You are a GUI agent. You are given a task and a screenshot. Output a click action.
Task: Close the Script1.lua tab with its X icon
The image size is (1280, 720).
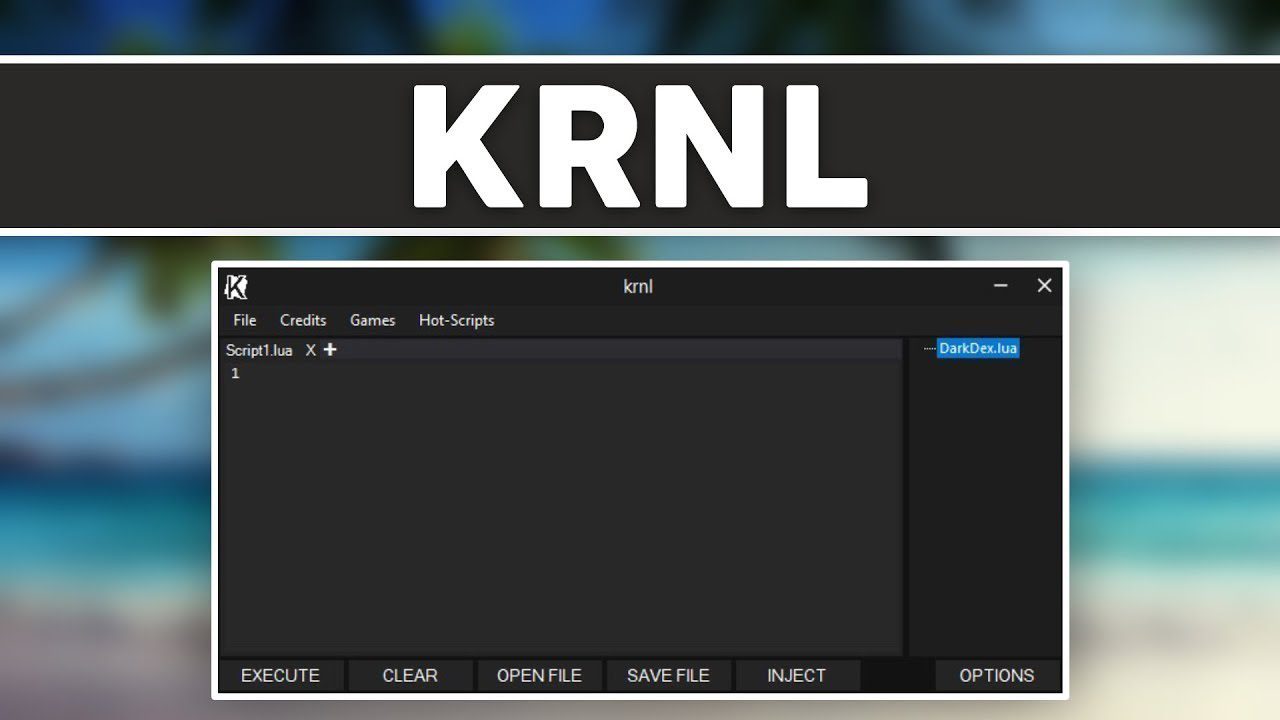click(310, 350)
